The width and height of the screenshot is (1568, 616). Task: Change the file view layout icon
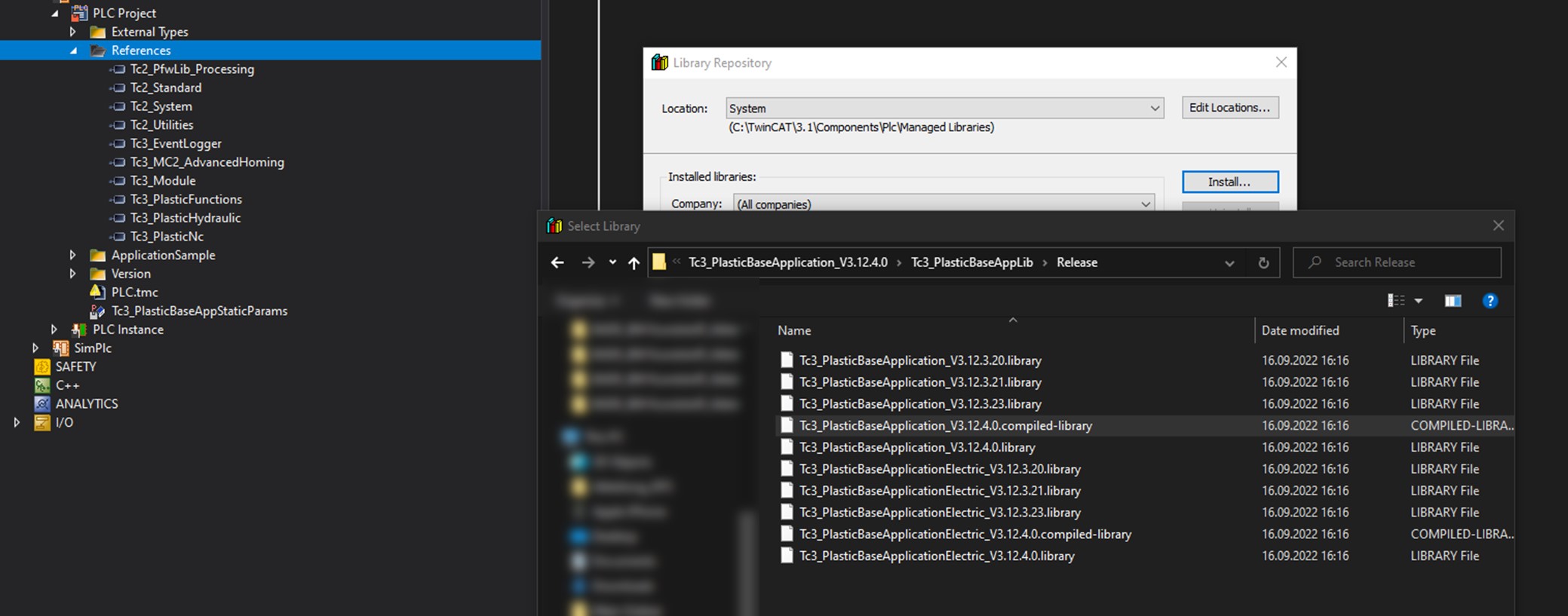[x=1396, y=301]
